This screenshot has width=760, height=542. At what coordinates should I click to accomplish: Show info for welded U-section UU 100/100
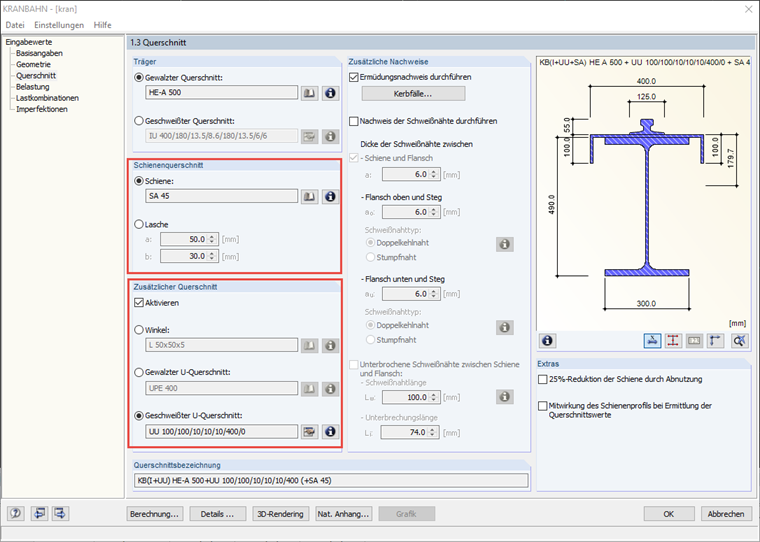pos(330,431)
